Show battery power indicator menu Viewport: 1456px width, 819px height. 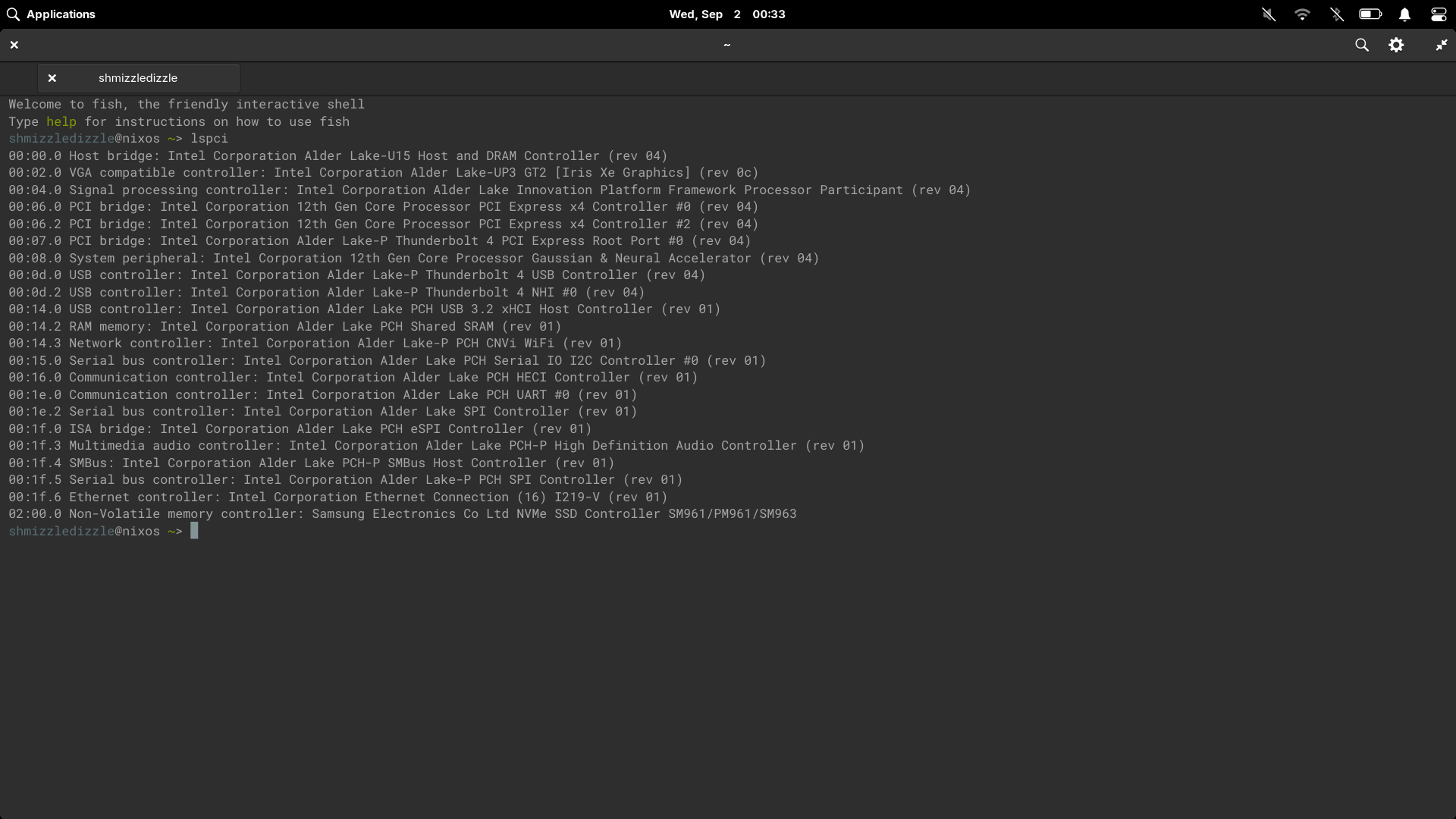pos(1370,14)
